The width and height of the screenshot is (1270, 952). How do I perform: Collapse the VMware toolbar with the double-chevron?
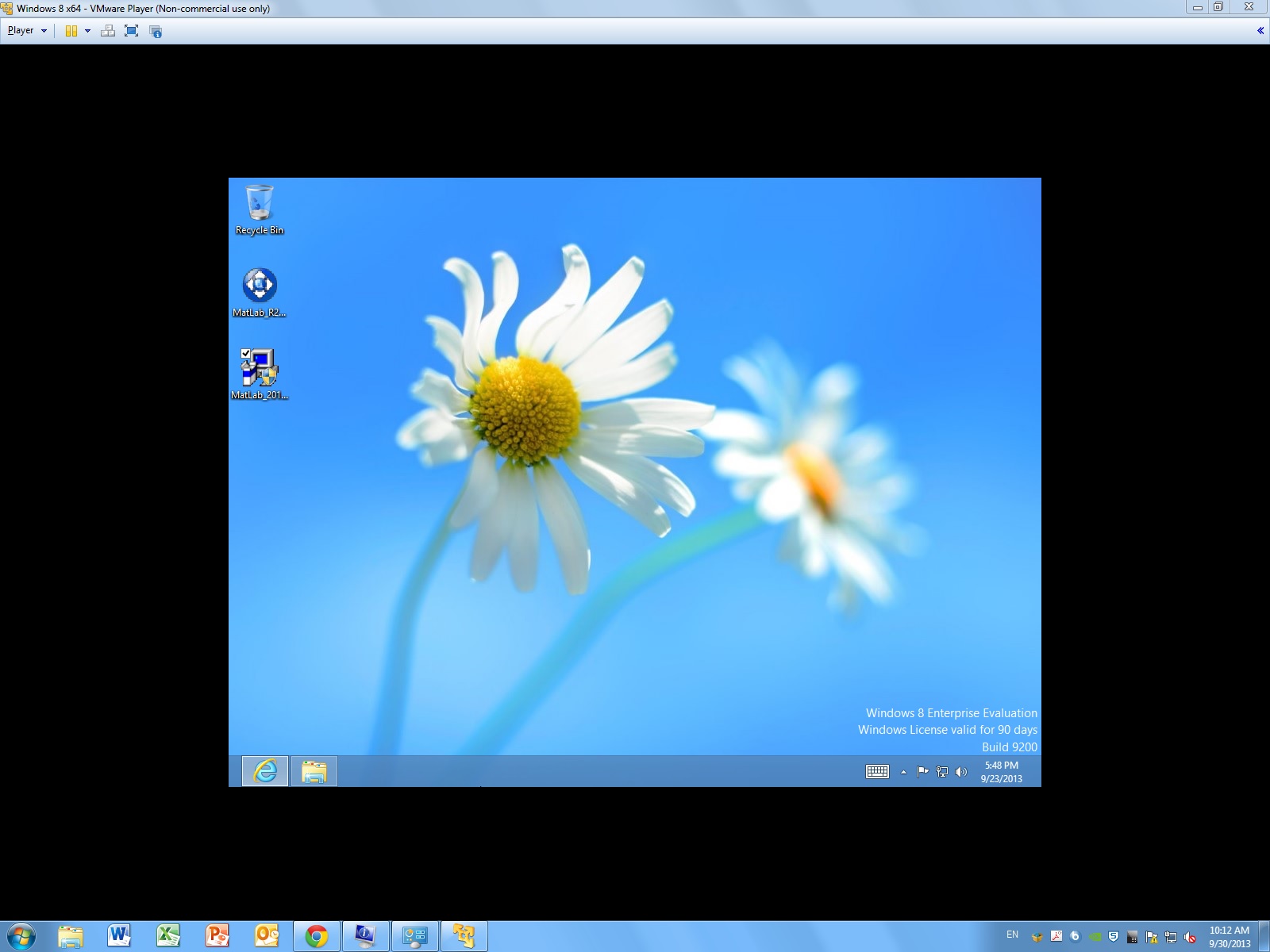pyautogui.click(x=1260, y=31)
